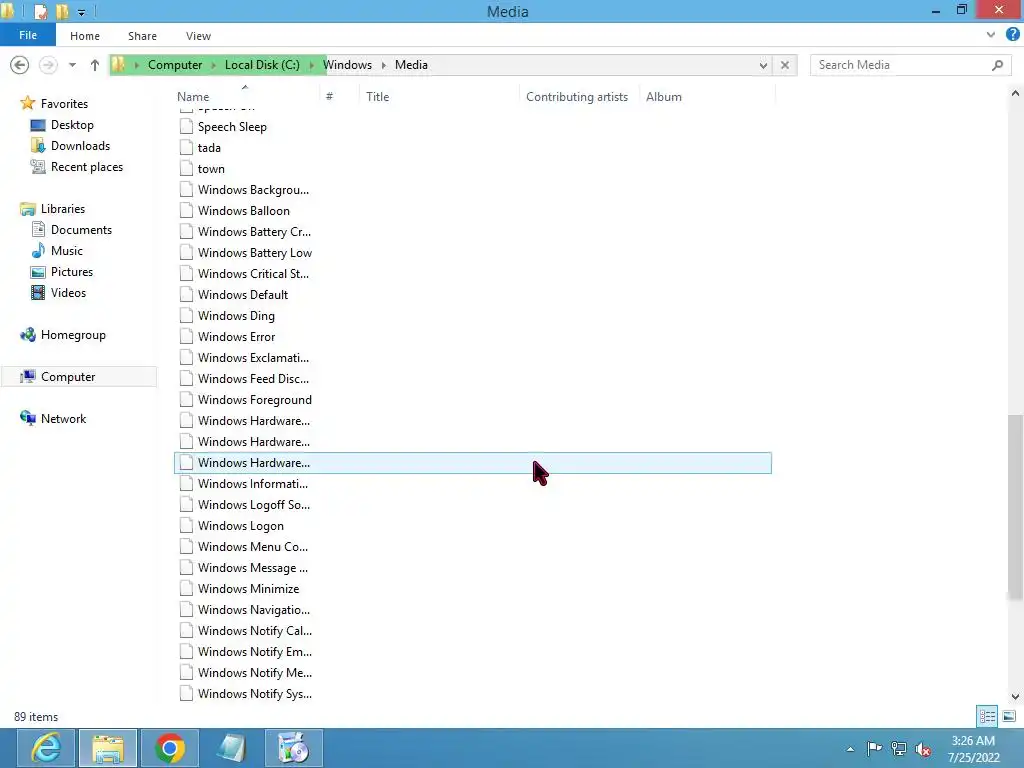Select Windows in the address breadcrumb
Image resolution: width=1024 pixels, height=768 pixels.
[347, 65]
